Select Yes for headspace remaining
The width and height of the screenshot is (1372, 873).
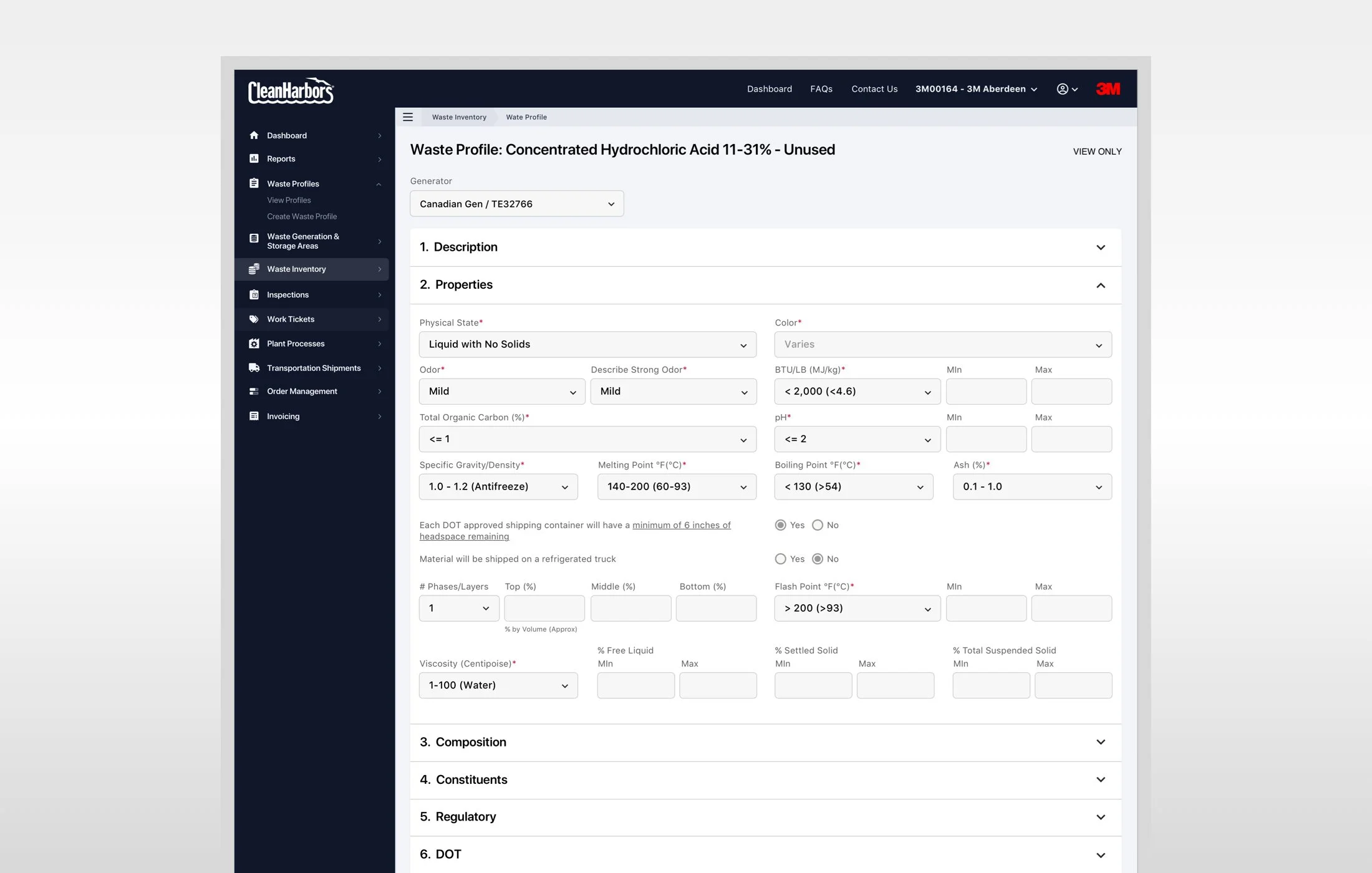(780, 525)
